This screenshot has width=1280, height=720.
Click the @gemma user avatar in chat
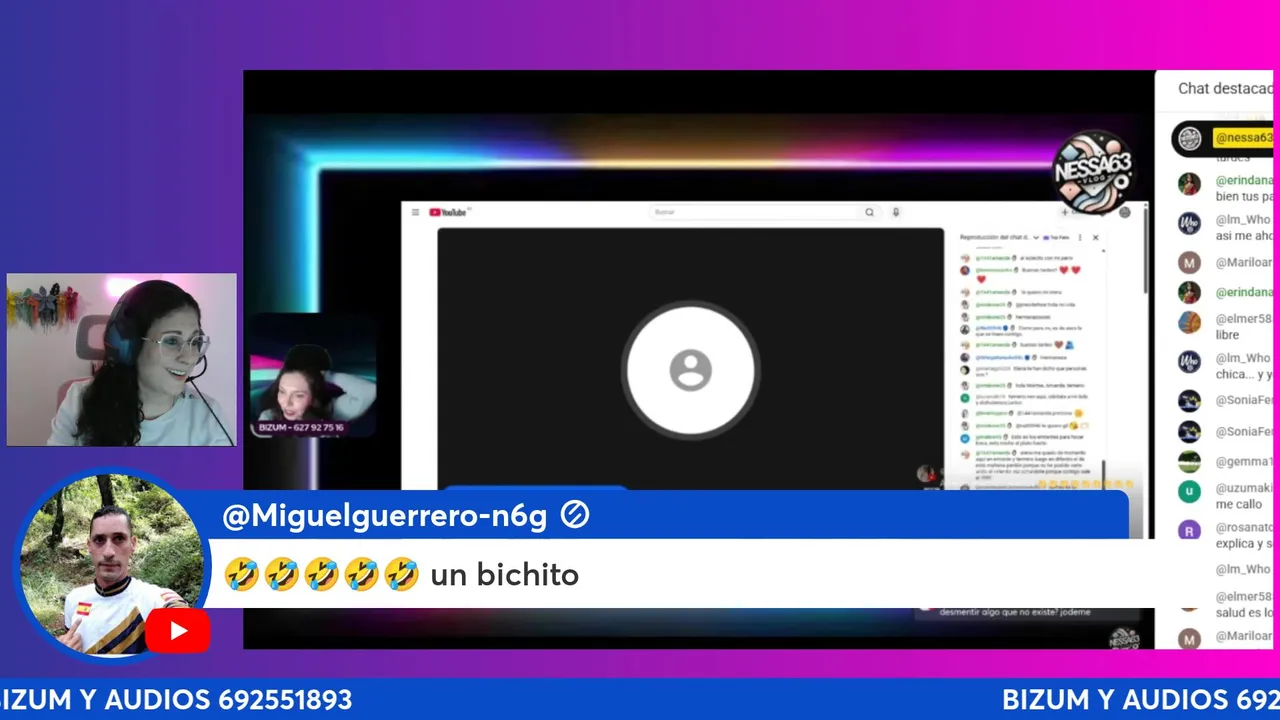[x=1189, y=461]
